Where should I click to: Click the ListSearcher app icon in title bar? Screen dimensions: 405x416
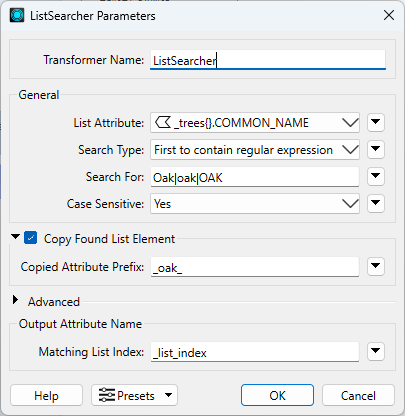(17, 15)
